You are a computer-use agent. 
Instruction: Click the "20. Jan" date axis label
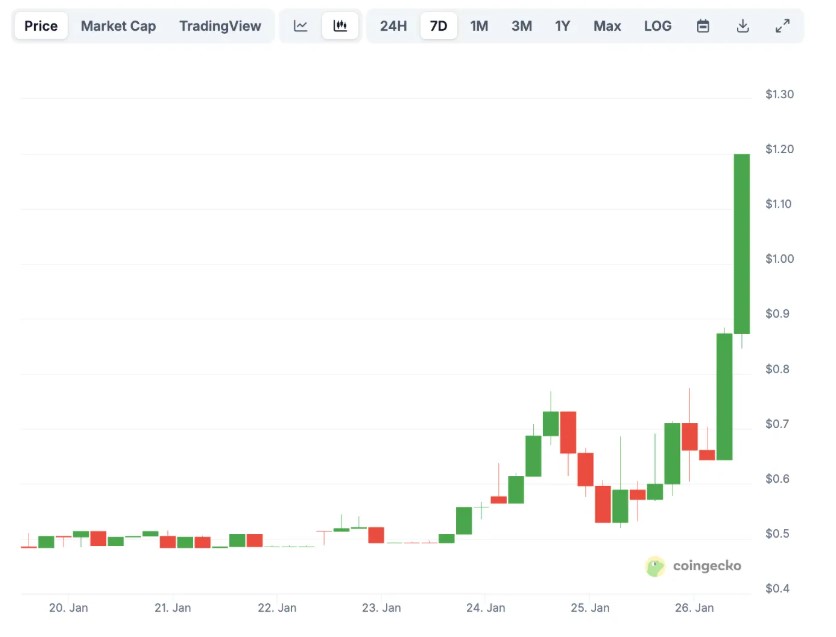point(69,607)
